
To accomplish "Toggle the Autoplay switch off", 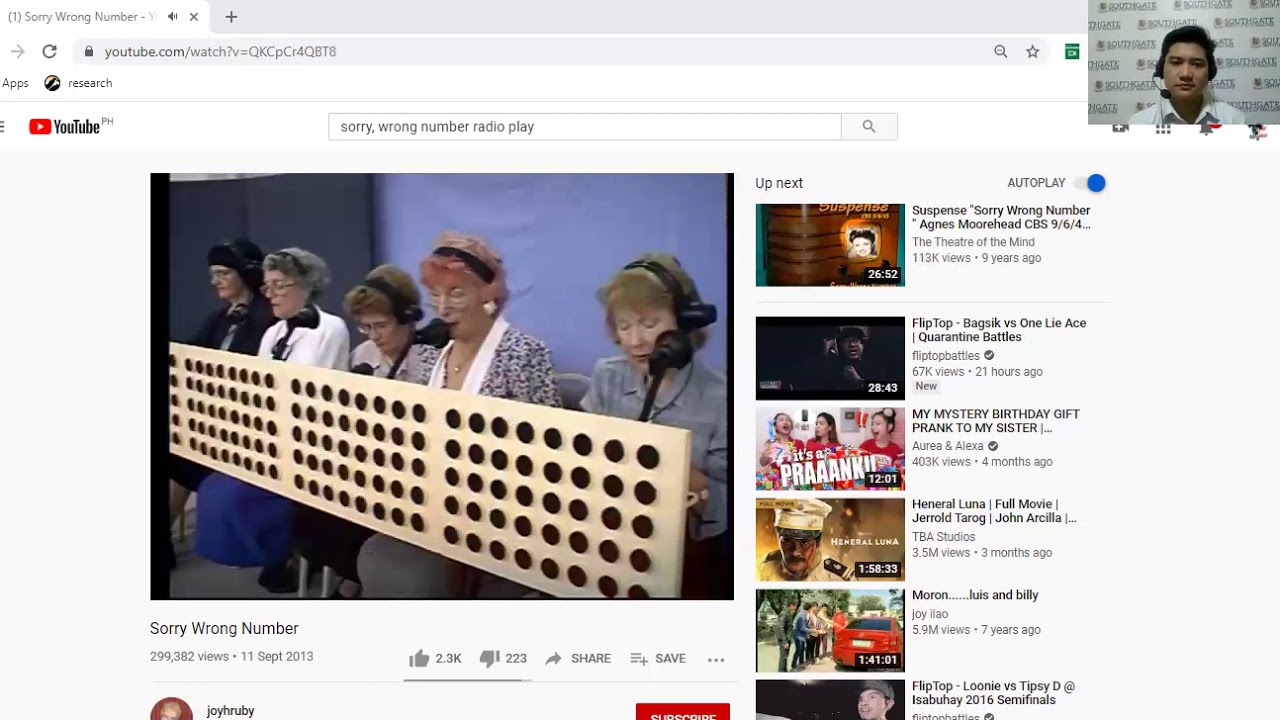I will point(1090,183).
